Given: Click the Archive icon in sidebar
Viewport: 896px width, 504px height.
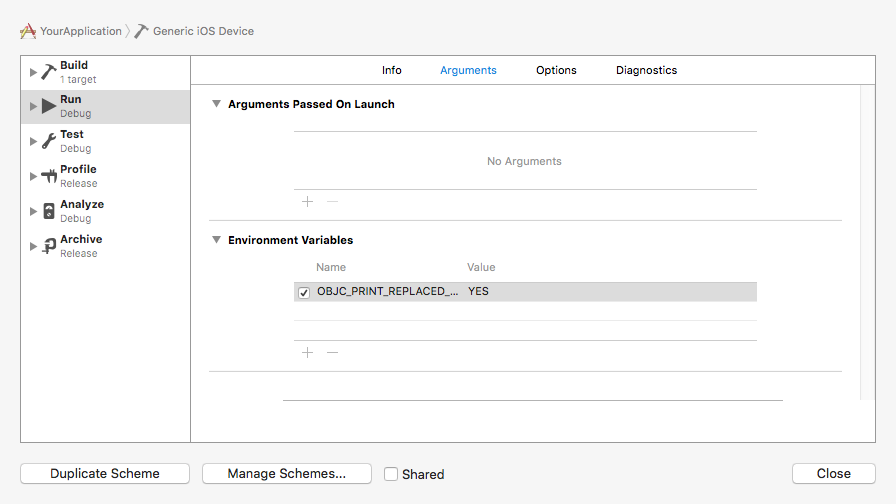Looking at the screenshot, I should pyautogui.click(x=48, y=247).
